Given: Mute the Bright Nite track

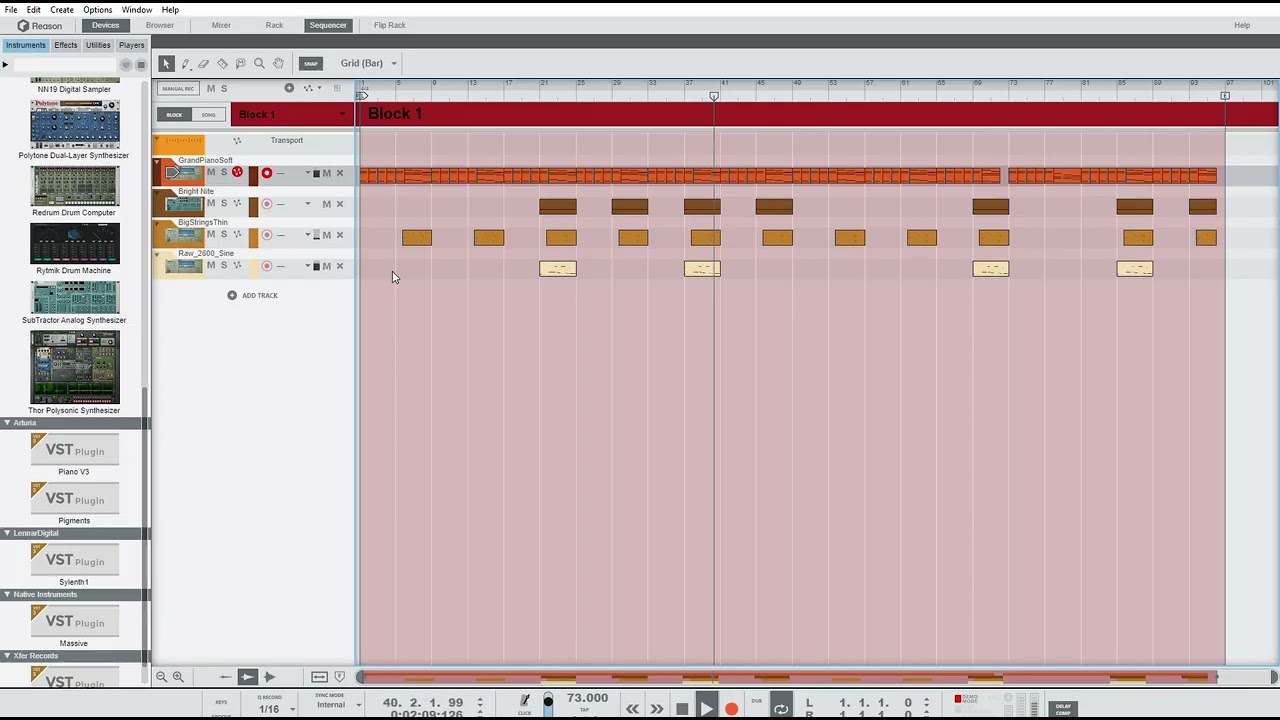Looking at the screenshot, I should [210, 204].
